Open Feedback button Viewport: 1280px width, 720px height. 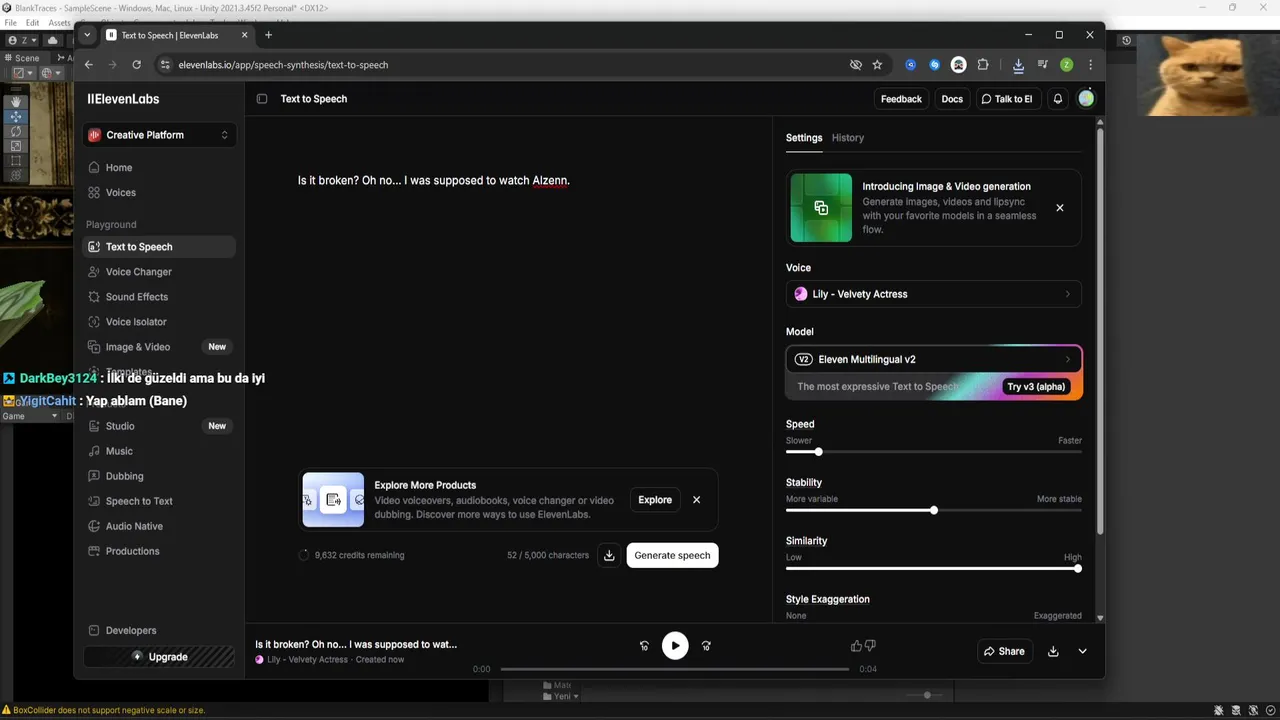tap(901, 99)
